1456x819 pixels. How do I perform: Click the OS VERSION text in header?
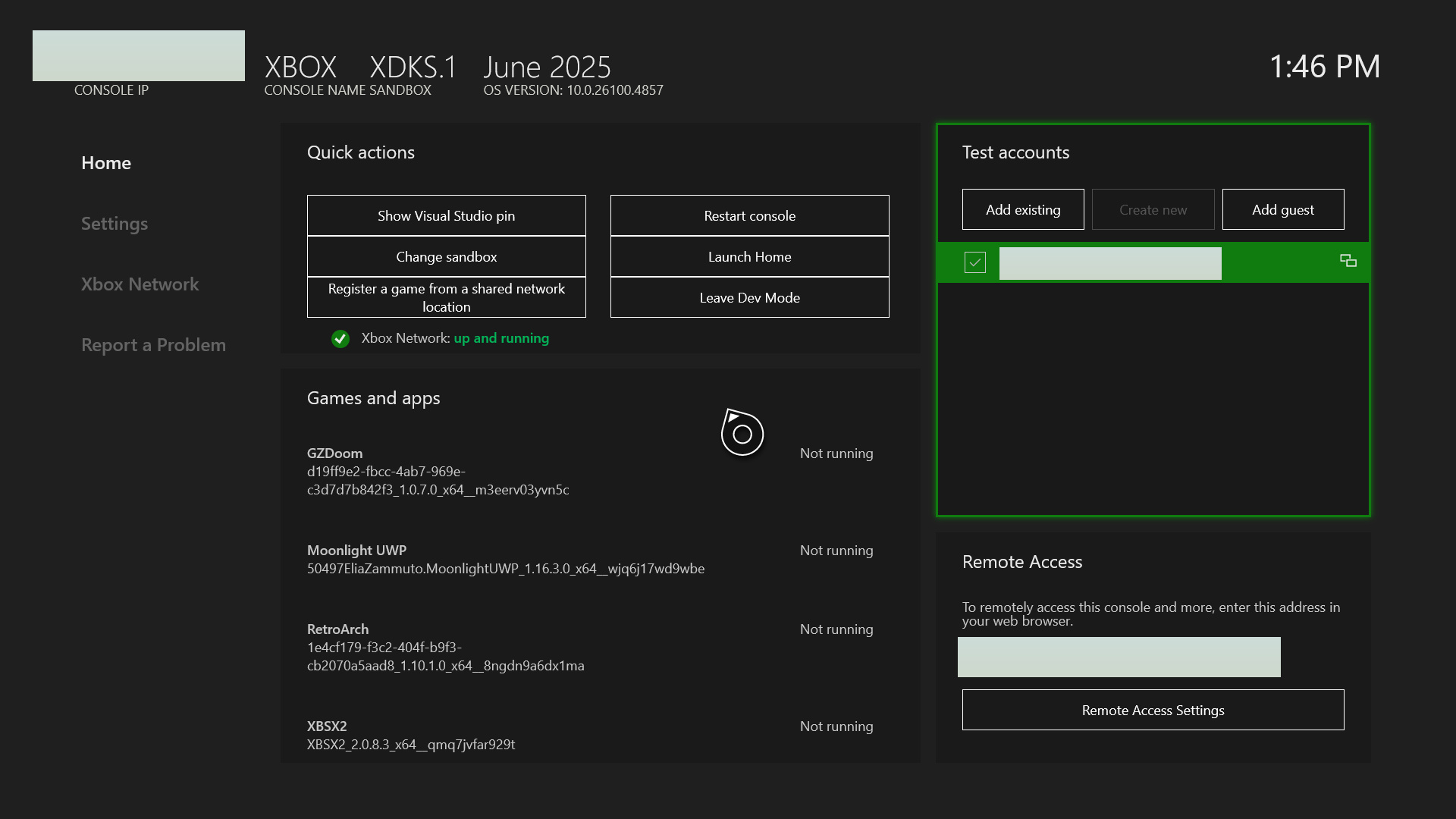(573, 90)
